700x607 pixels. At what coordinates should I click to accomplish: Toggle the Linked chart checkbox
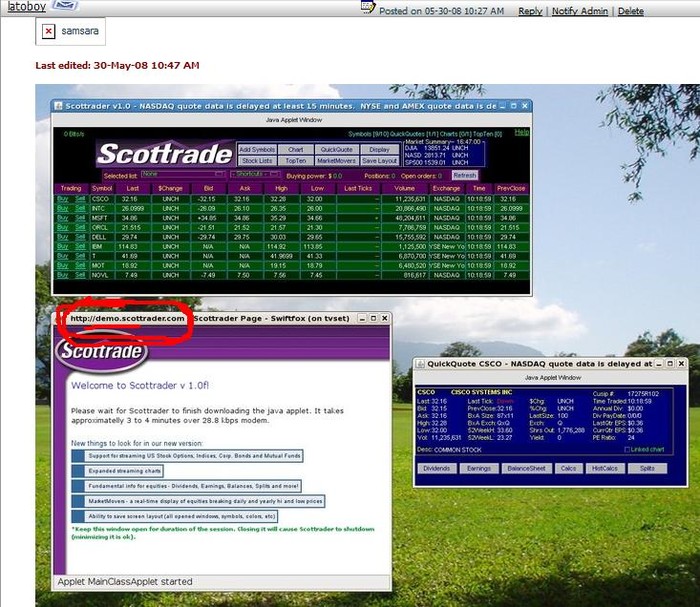(x=625, y=450)
